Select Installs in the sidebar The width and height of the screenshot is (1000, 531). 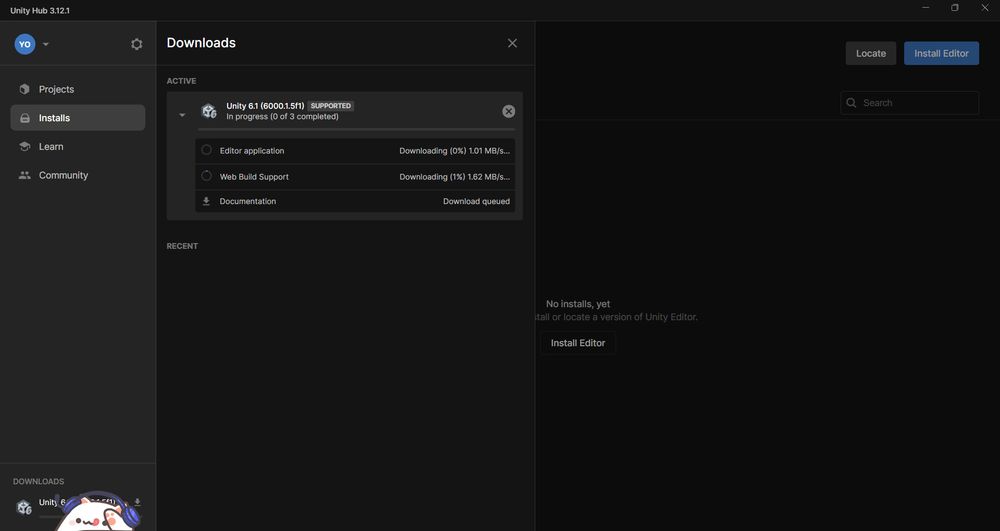point(77,118)
